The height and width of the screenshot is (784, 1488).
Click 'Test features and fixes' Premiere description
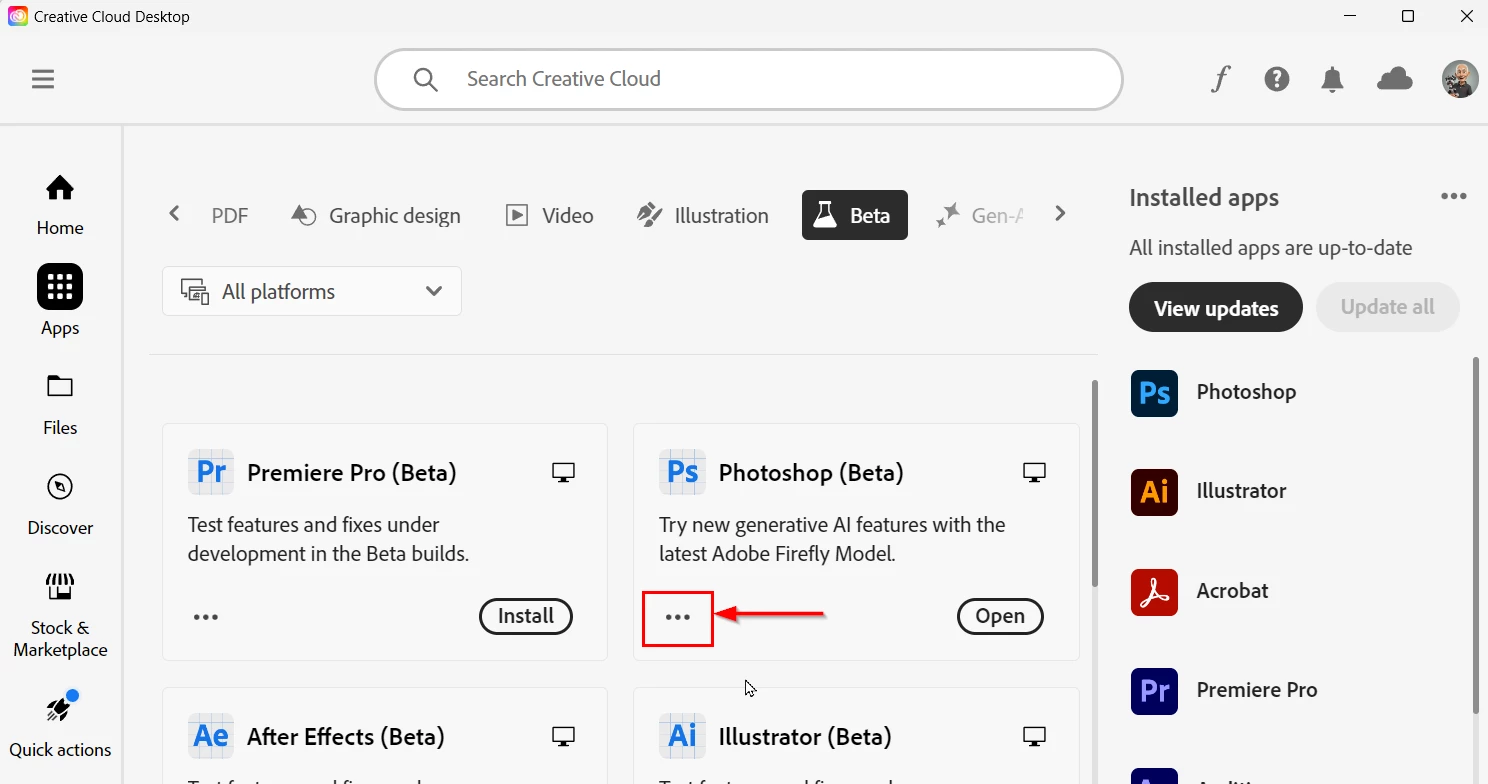328,539
